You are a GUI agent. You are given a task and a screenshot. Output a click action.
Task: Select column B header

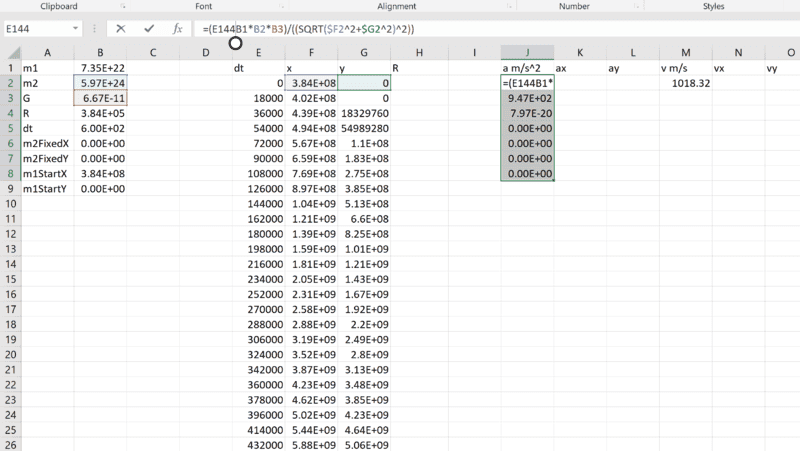(100, 52)
